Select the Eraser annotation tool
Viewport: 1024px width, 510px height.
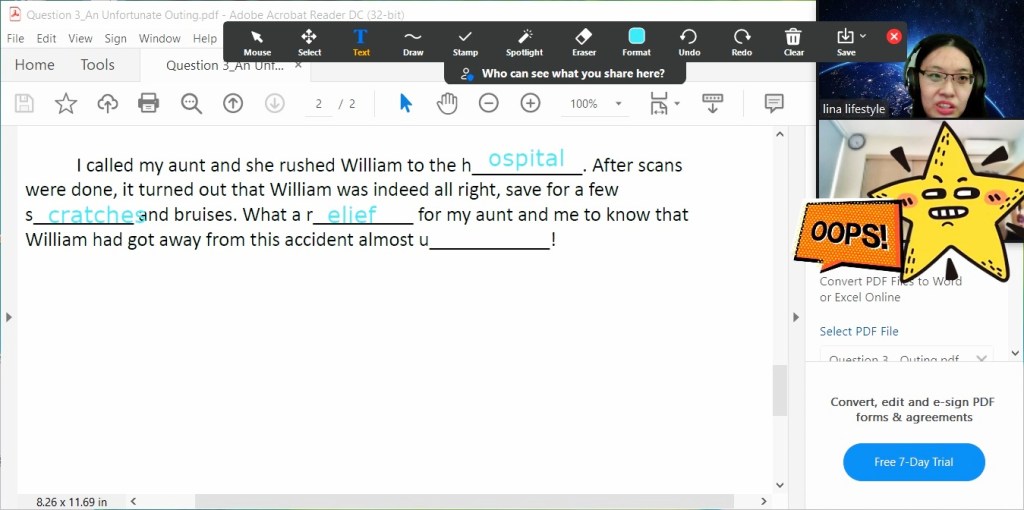click(584, 41)
